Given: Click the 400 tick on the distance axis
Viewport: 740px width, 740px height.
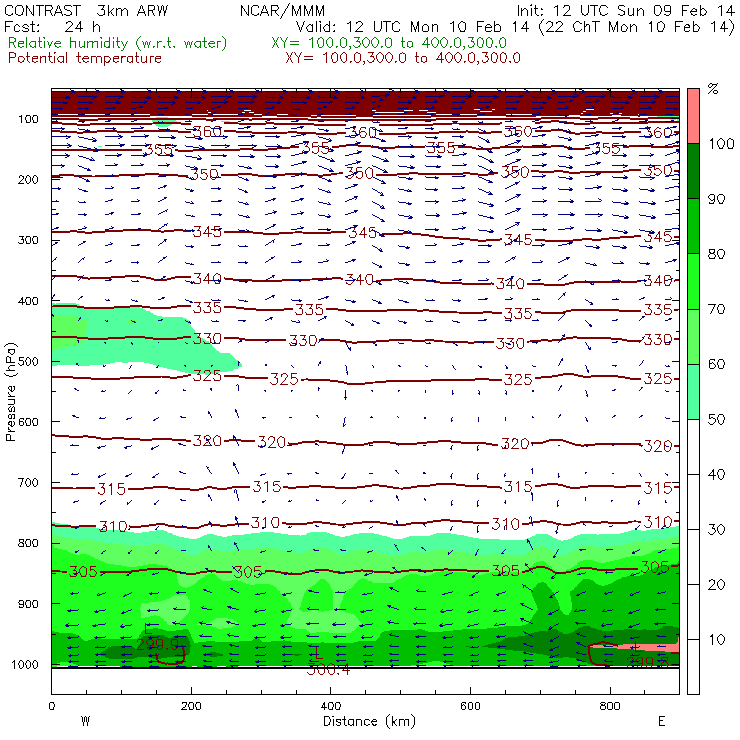Looking at the screenshot, I should [x=330, y=706].
